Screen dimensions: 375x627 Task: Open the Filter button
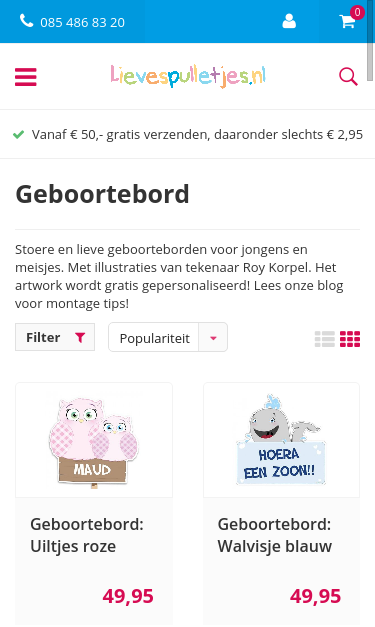coord(55,337)
